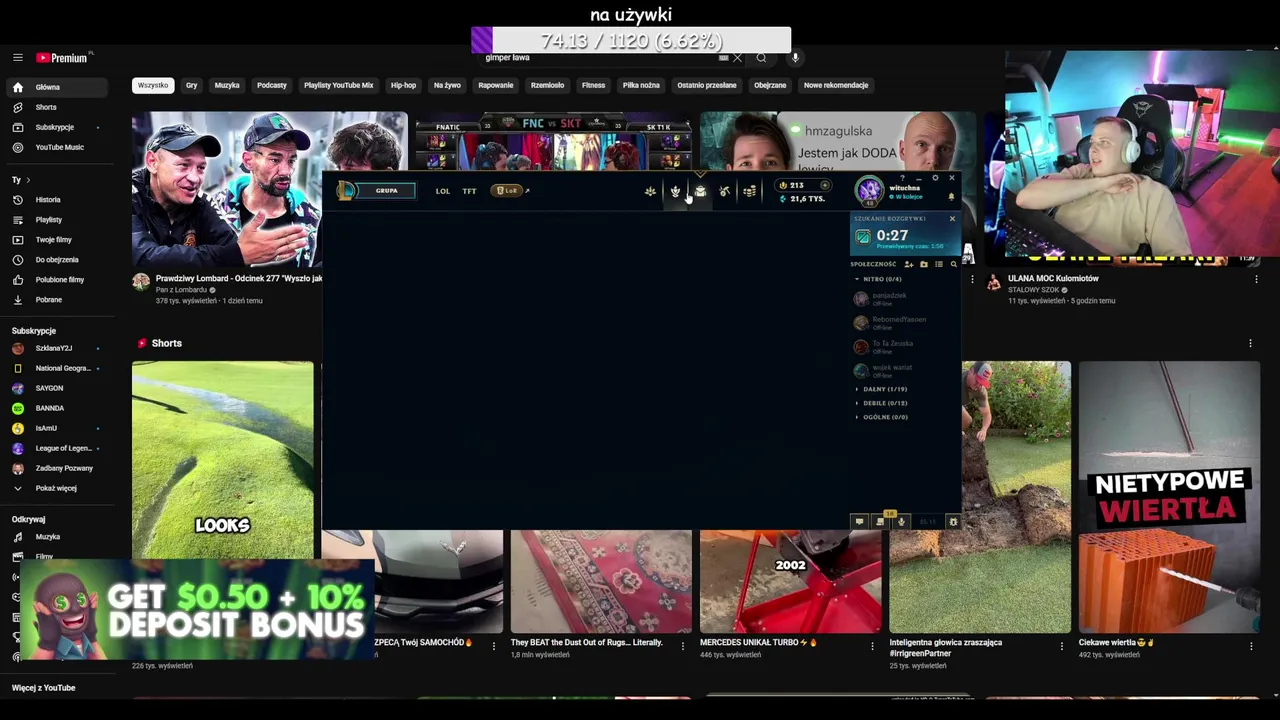The height and width of the screenshot is (720, 1280).
Task: Start YouTube voice search microphone
Action: tap(795, 58)
